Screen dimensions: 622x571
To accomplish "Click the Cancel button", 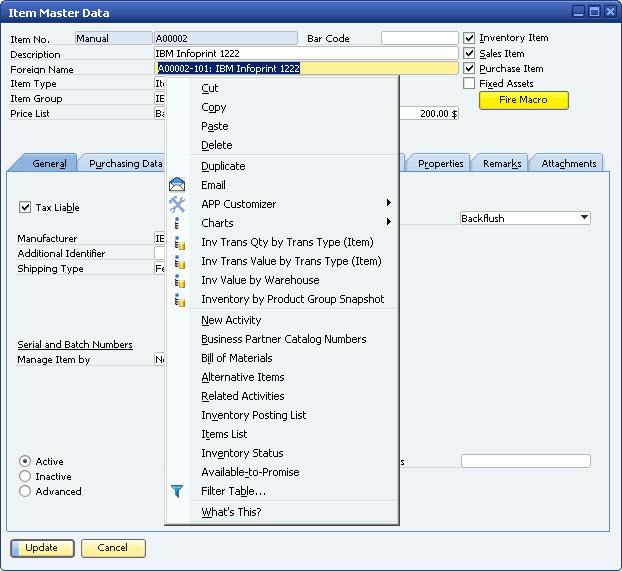I will pos(113,548).
